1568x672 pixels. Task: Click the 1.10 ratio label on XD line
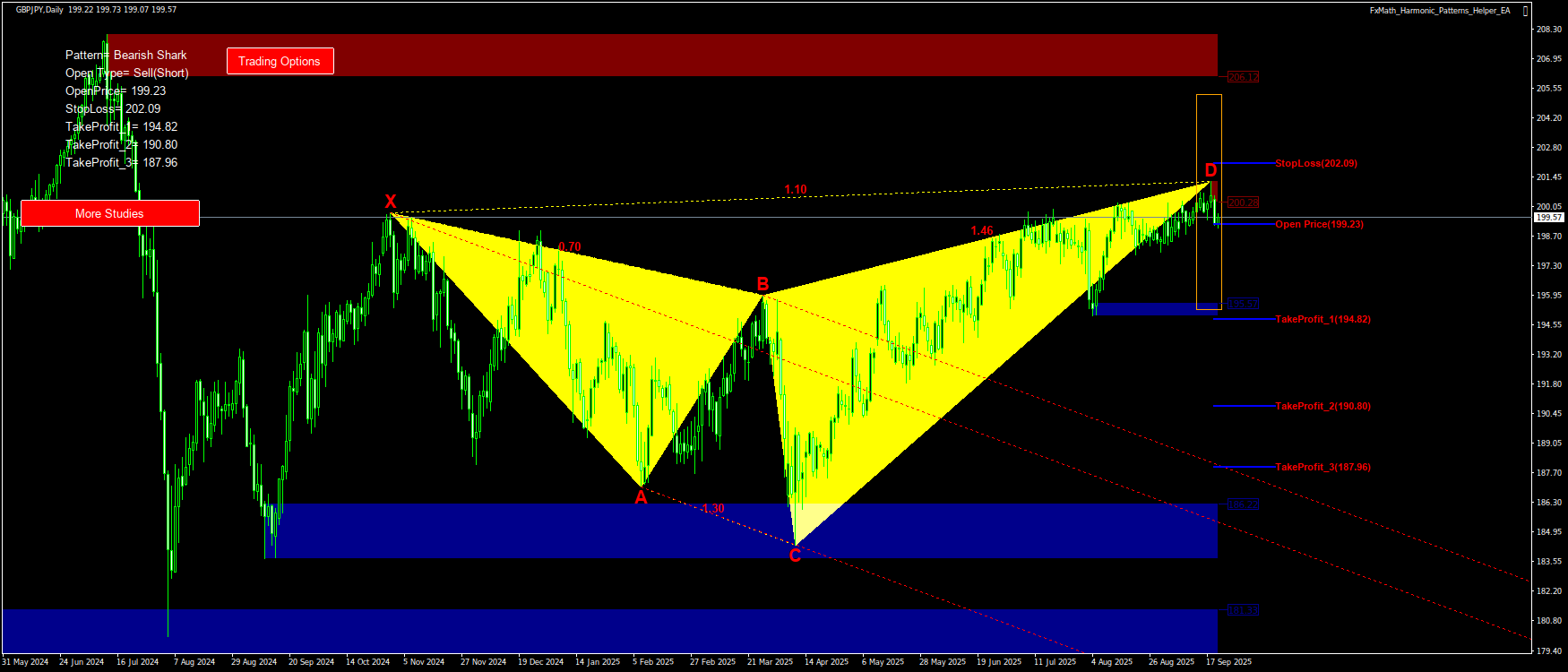point(796,189)
